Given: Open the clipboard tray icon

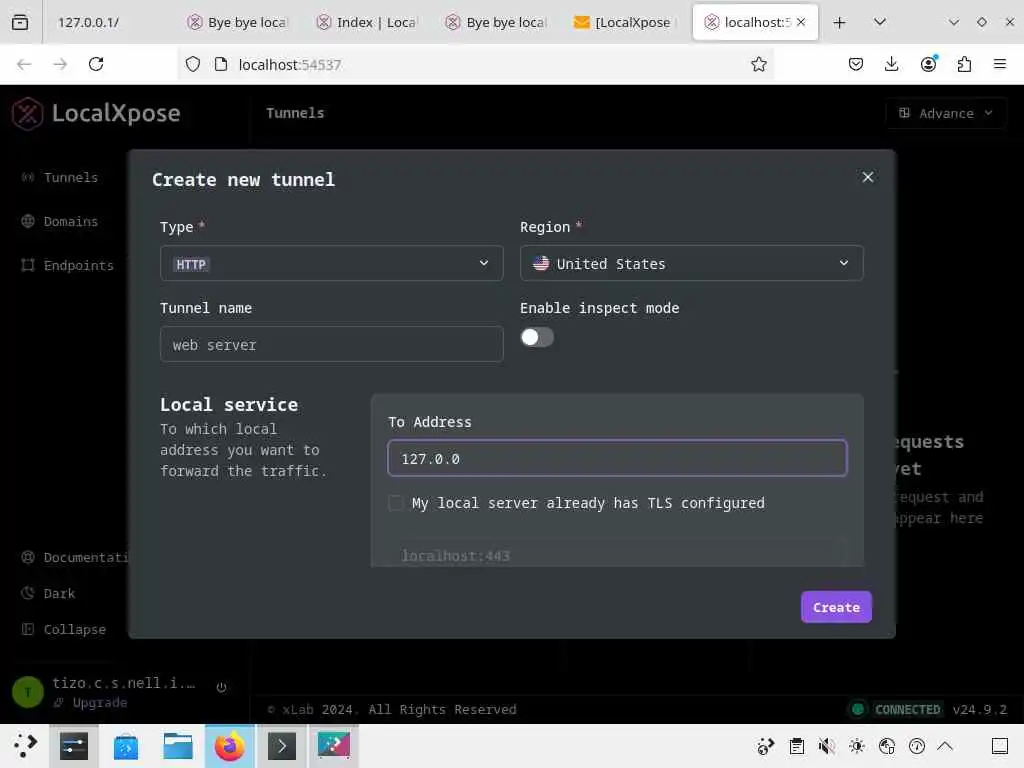Looking at the screenshot, I should pos(796,746).
